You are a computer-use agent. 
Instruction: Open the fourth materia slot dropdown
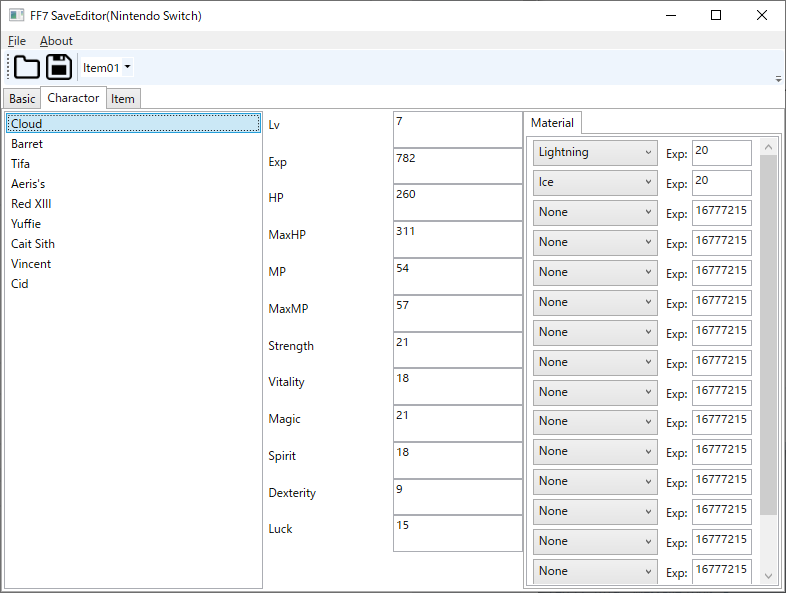point(595,243)
